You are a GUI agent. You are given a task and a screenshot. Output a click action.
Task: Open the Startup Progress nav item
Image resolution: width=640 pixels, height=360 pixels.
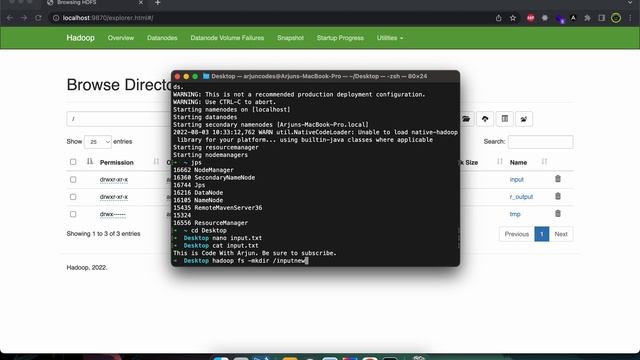[340, 38]
